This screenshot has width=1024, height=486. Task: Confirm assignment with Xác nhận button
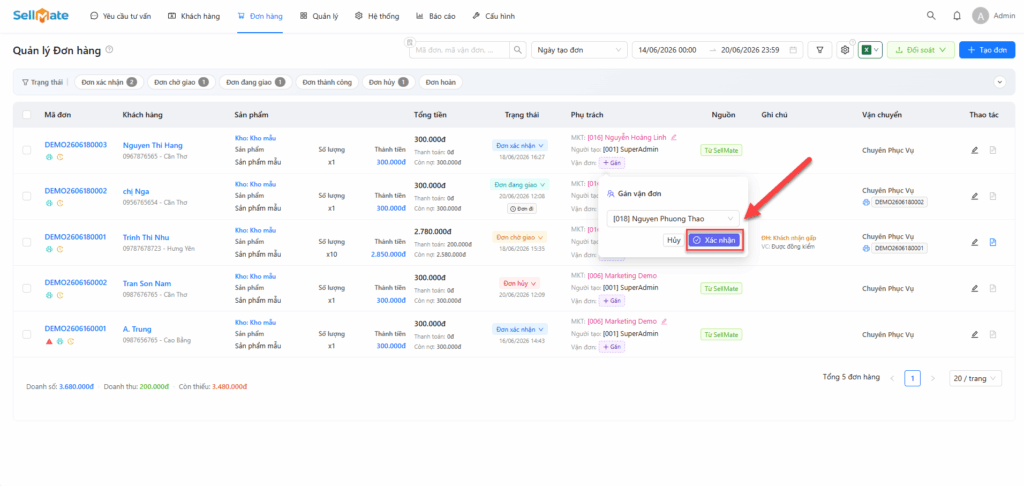714,240
